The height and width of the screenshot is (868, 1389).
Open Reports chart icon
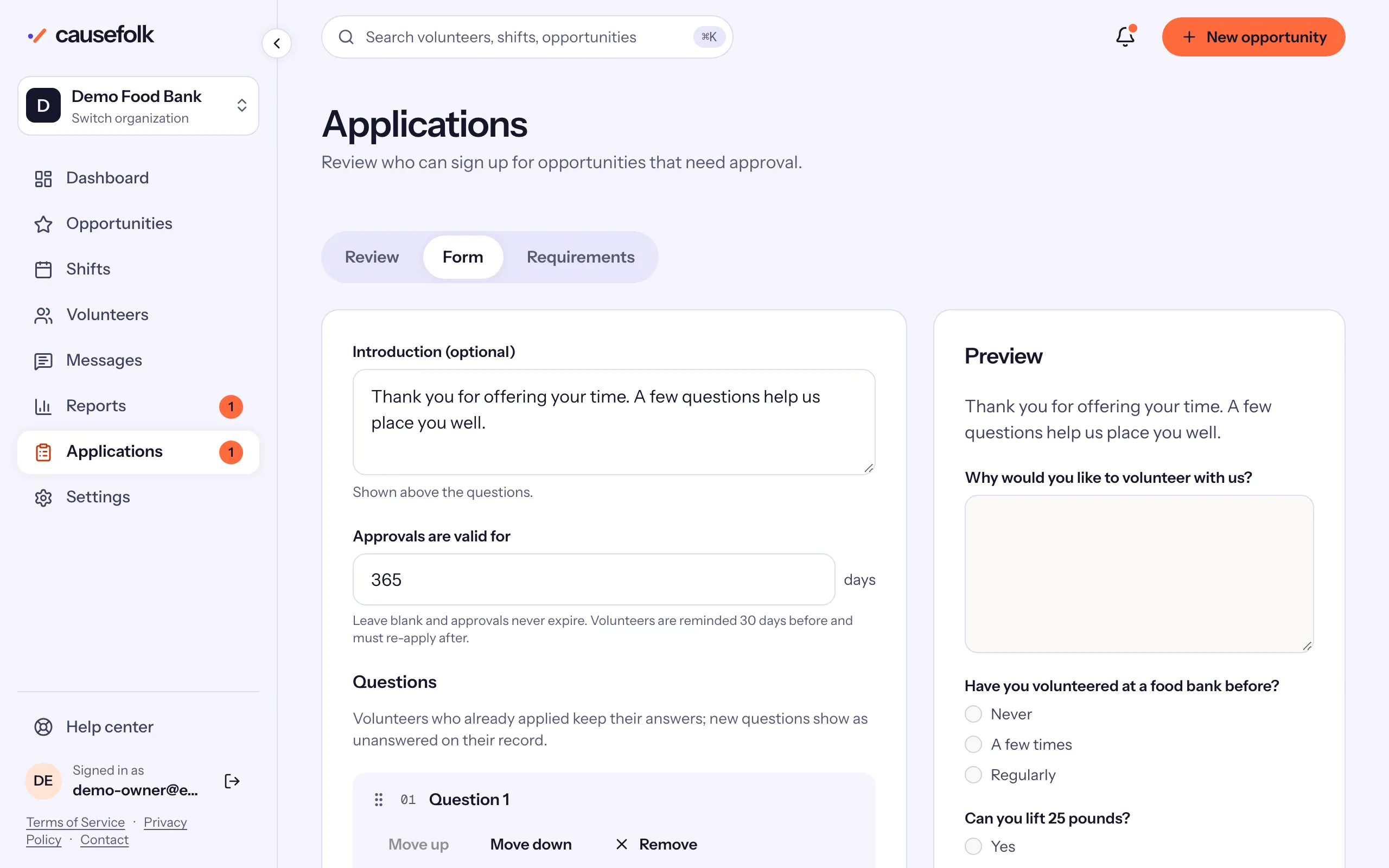point(43,406)
